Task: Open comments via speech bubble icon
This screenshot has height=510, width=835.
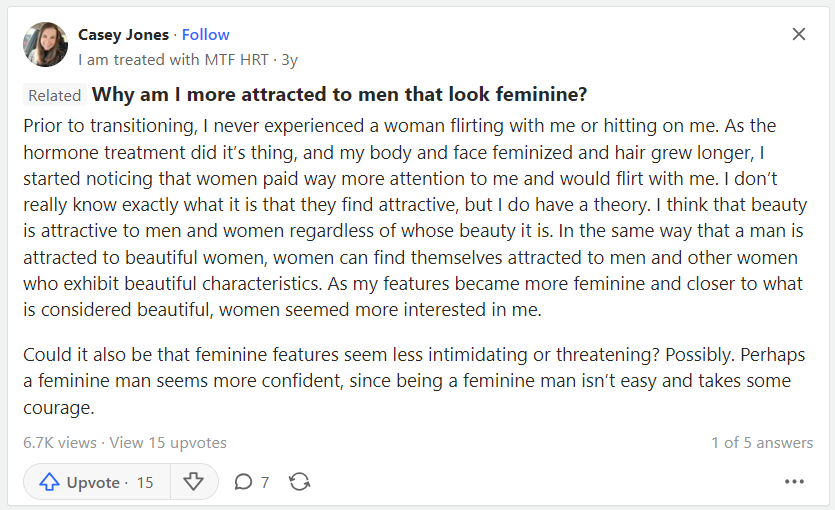Action: tap(242, 482)
